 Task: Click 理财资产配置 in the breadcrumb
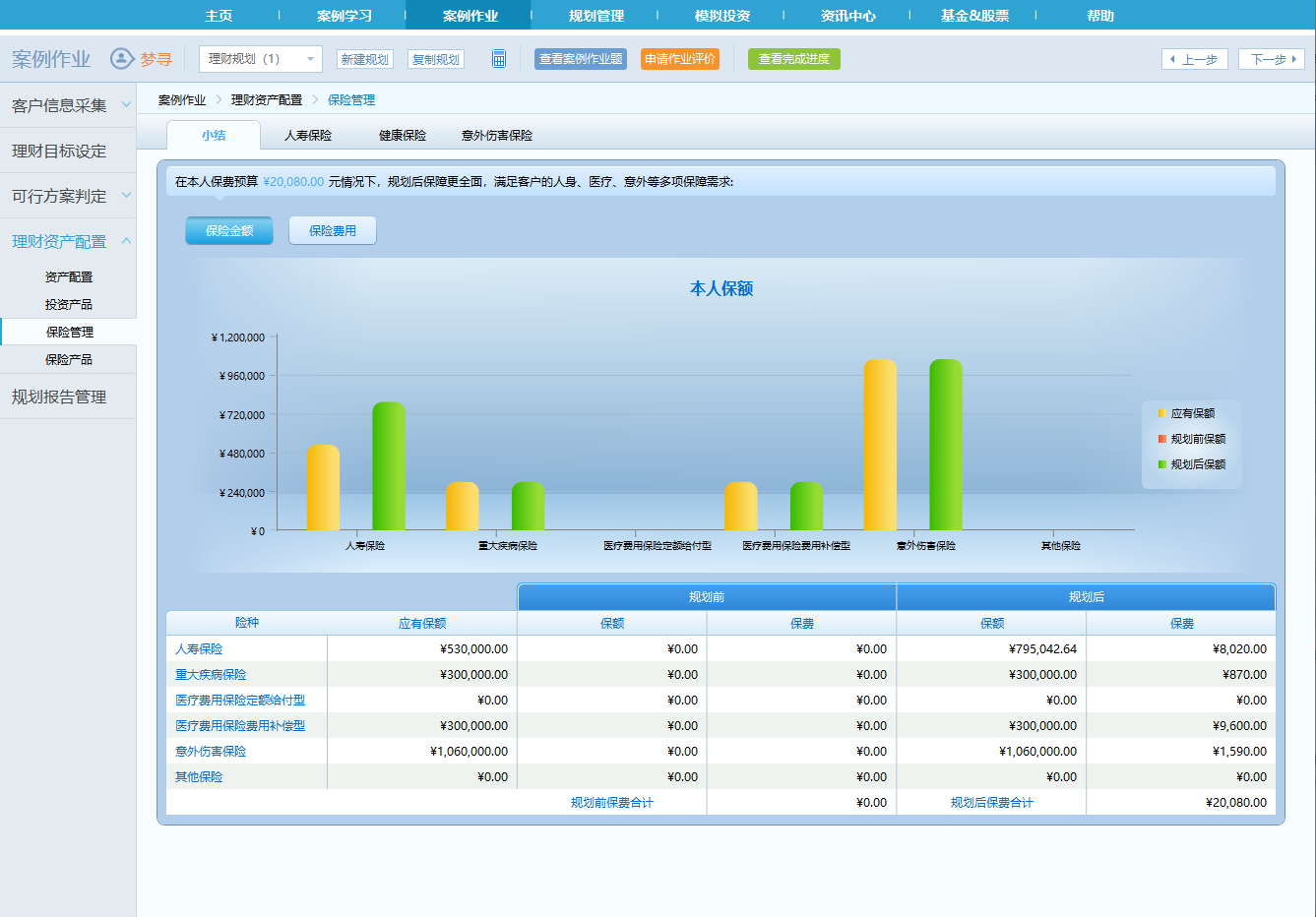pyautogui.click(x=267, y=100)
